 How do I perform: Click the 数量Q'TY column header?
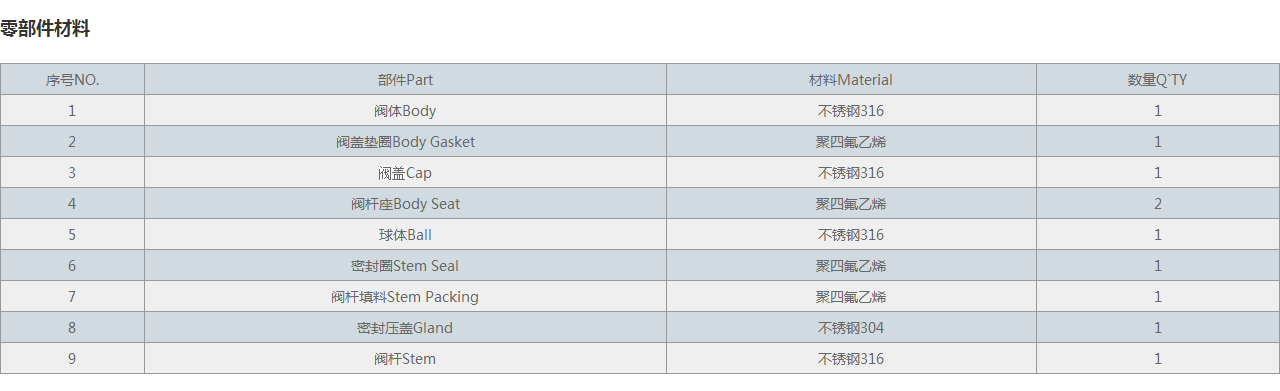(x=1158, y=80)
